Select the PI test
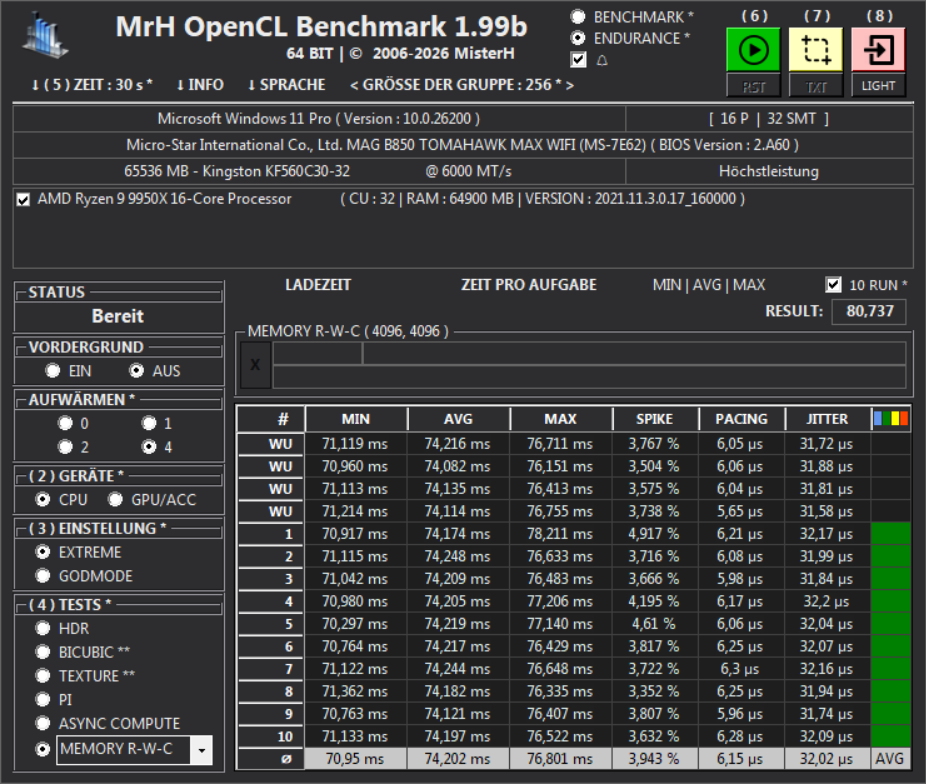 (x=43, y=699)
